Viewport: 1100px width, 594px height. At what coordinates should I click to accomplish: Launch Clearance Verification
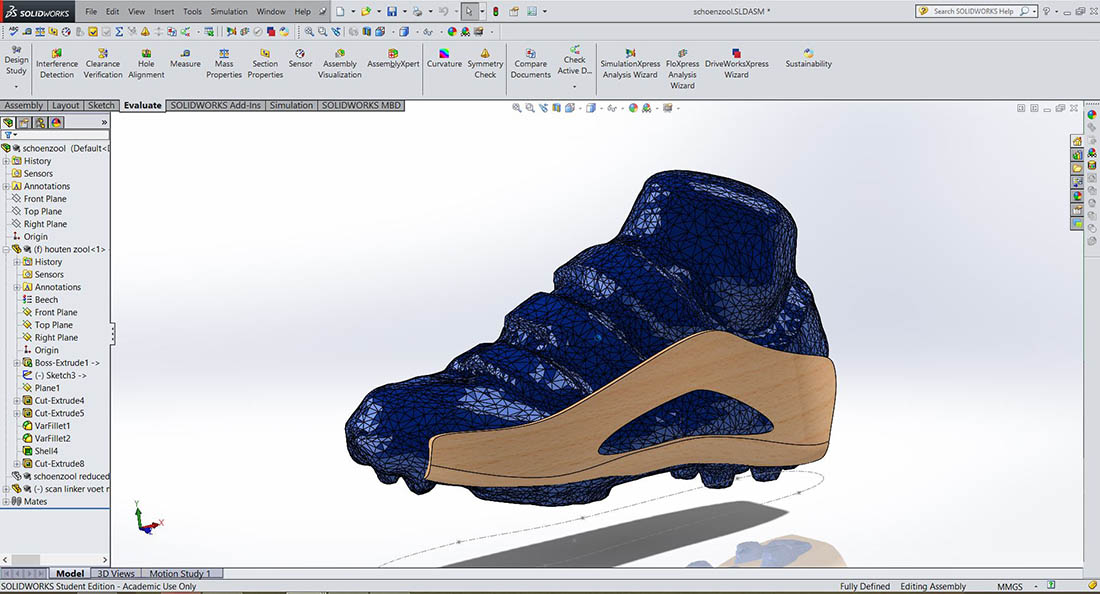103,64
